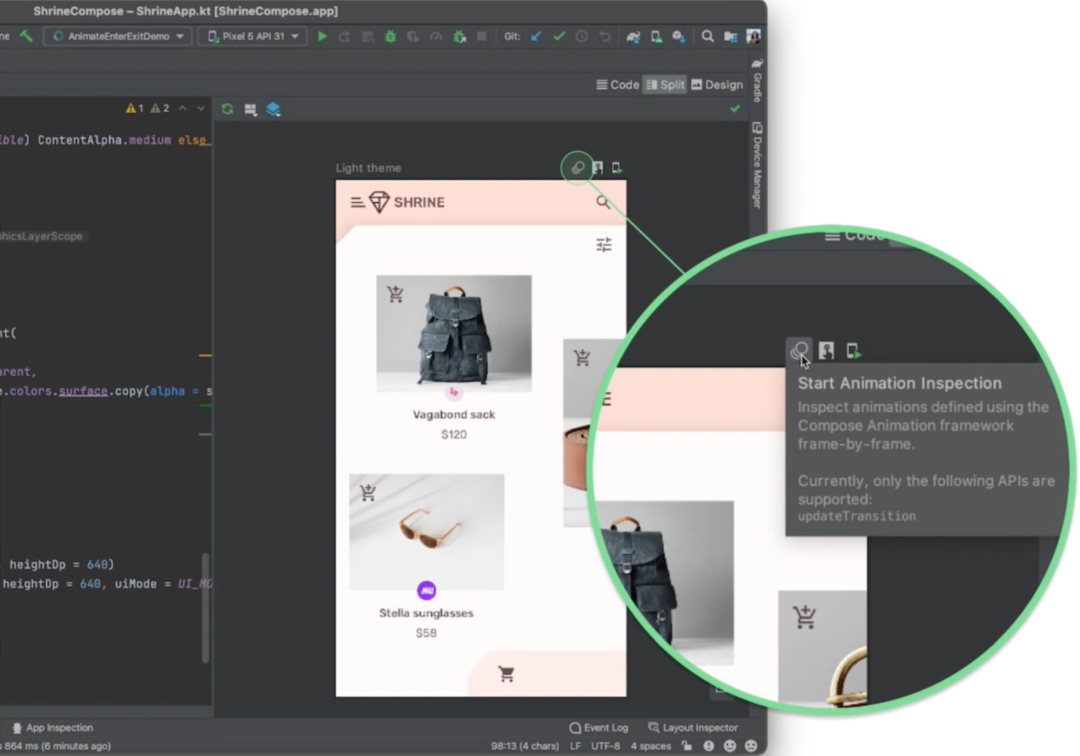
Task: Open the AnimateEnterExitDemo run configuration dropdown
Action: pos(118,36)
